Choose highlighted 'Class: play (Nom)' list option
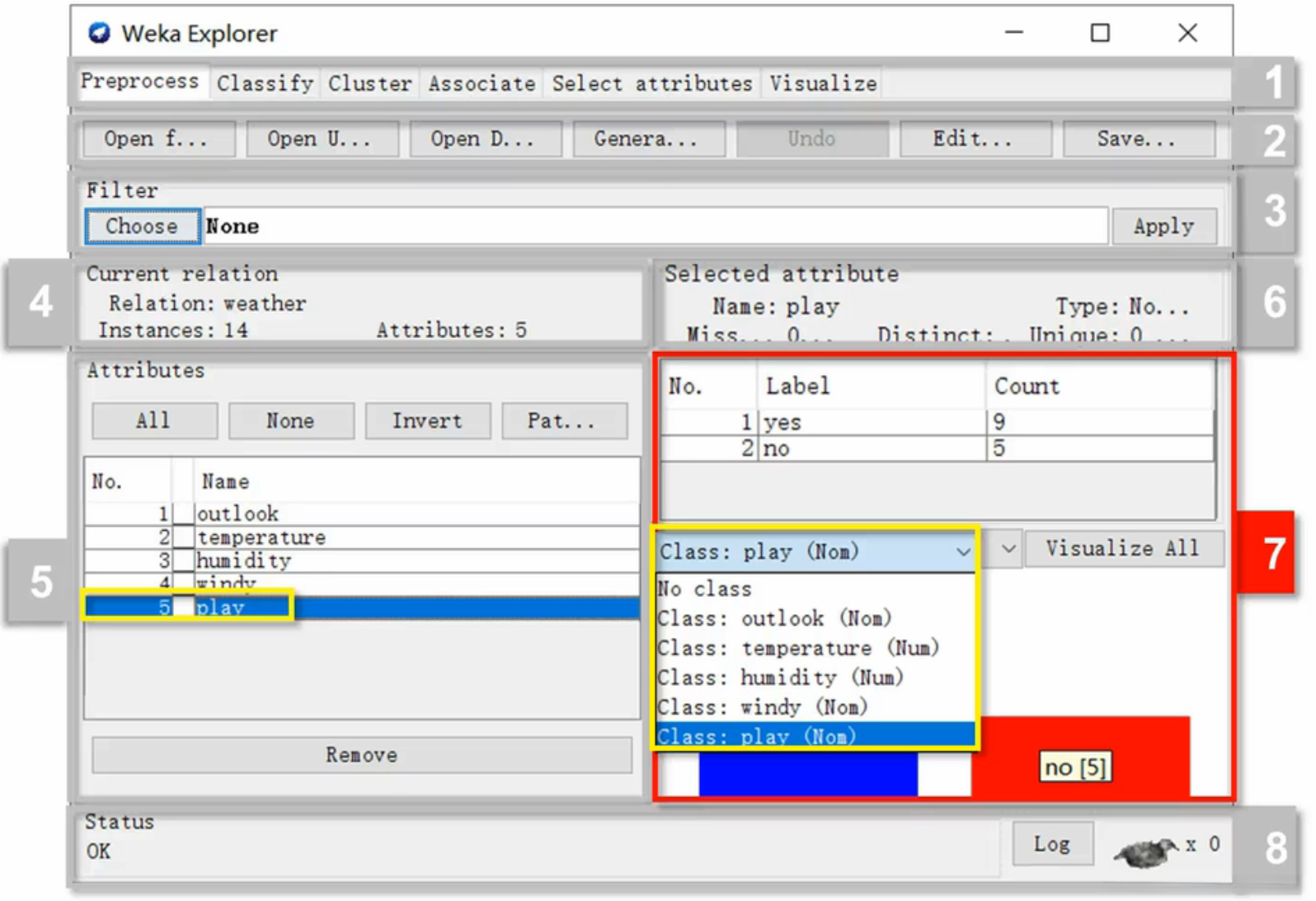 pyautogui.click(x=815, y=735)
